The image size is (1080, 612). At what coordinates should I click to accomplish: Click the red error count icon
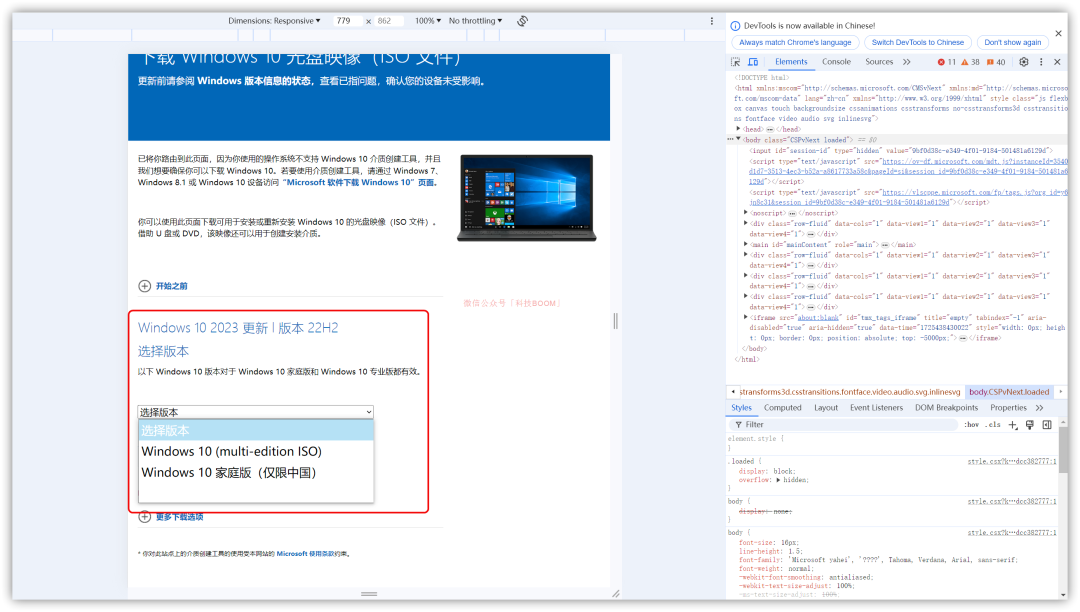click(x=942, y=62)
